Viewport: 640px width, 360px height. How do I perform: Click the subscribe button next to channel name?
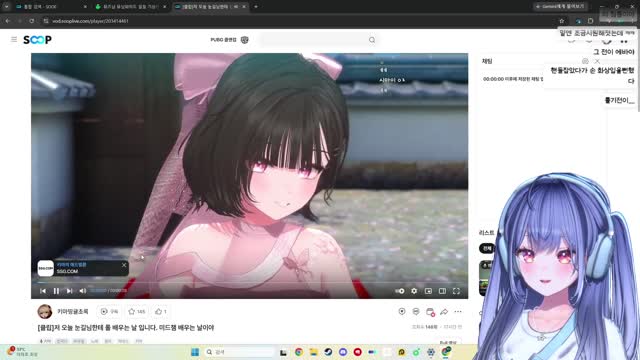click(109, 311)
